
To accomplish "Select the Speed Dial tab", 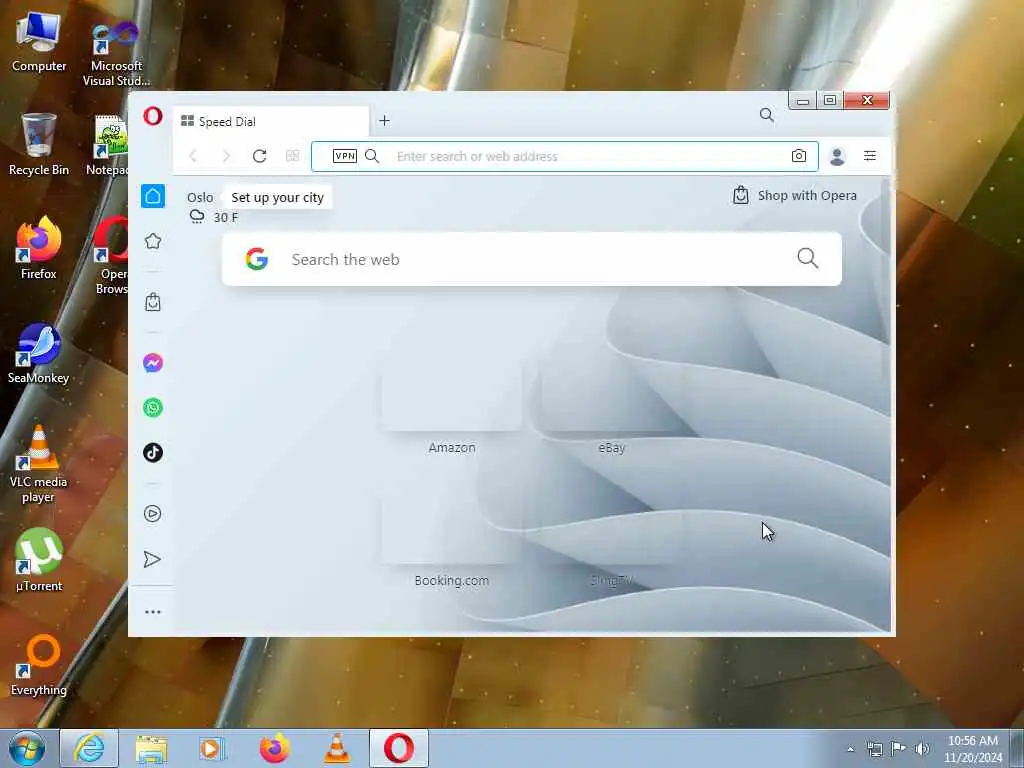I will coord(271,121).
